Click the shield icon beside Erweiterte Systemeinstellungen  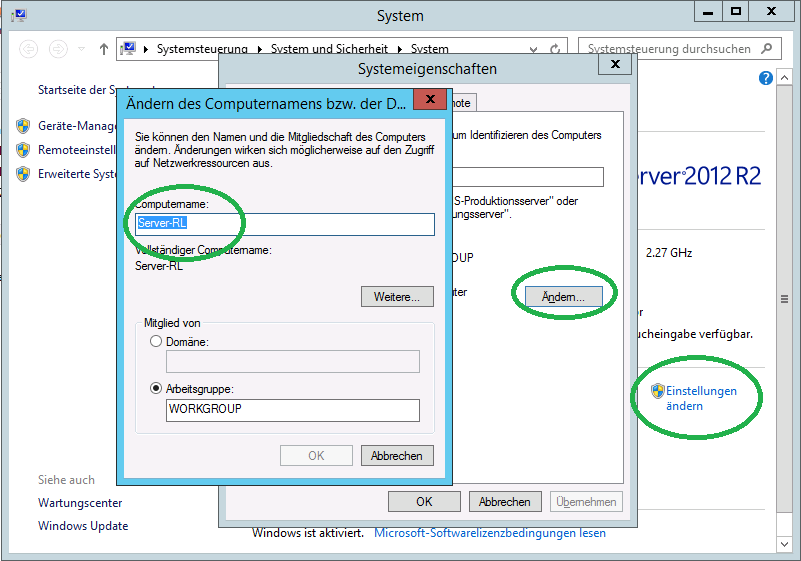point(23,174)
